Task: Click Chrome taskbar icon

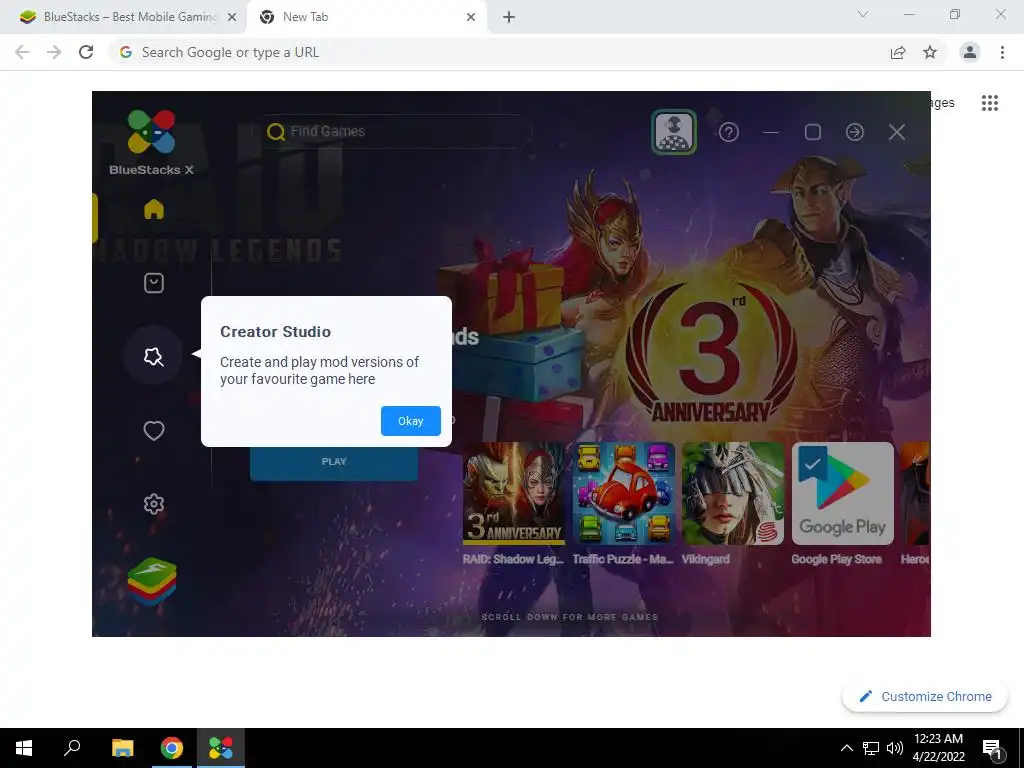Action: tap(172, 748)
